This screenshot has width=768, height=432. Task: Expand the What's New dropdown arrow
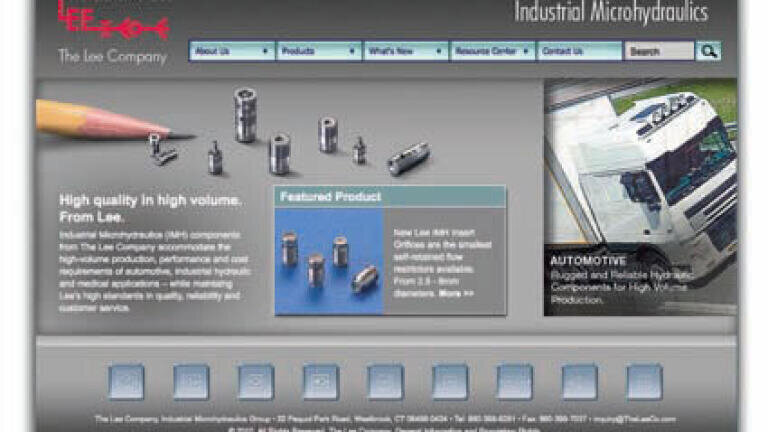pyautogui.click(x=439, y=51)
